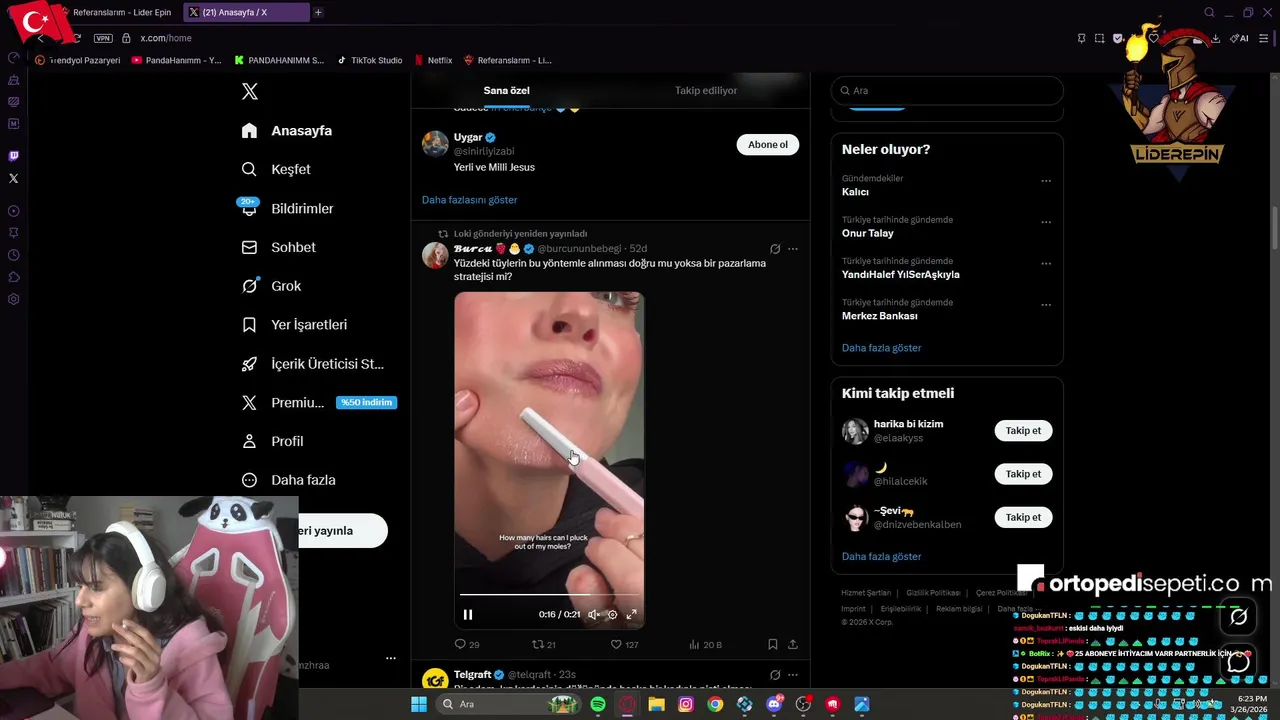Open options for Kalıcı trend

[1046, 181]
